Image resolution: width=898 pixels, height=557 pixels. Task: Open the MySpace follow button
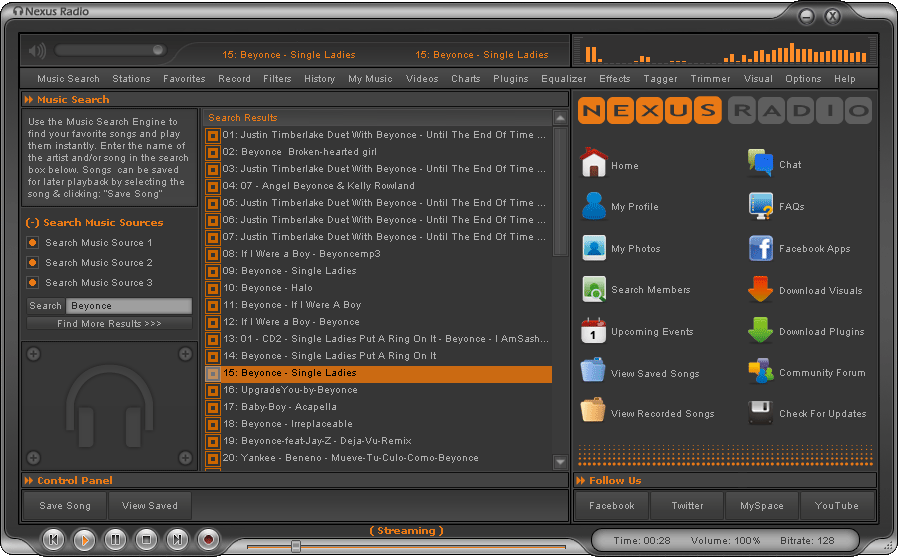tap(762, 505)
